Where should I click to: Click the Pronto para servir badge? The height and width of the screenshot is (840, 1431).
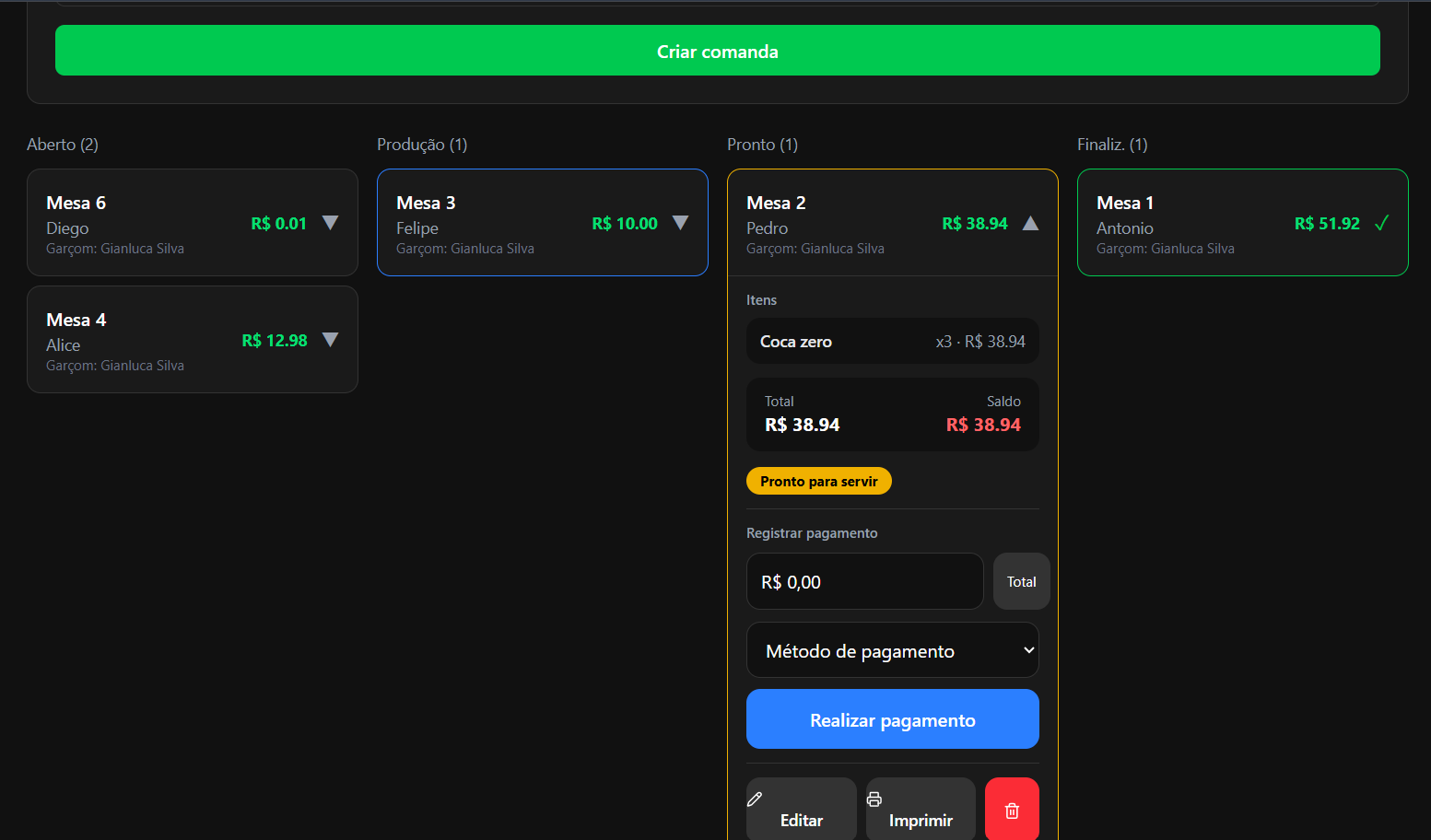[x=818, y=481]
